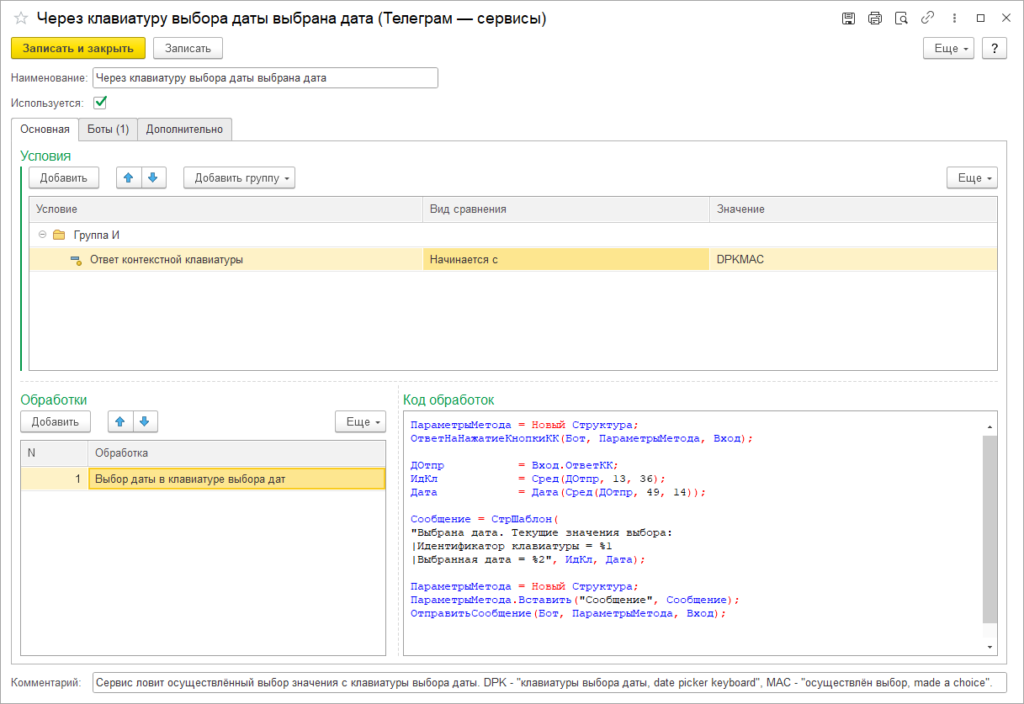Collapse the Группа И tree node
1024x704 pixels.
(42, 234)
